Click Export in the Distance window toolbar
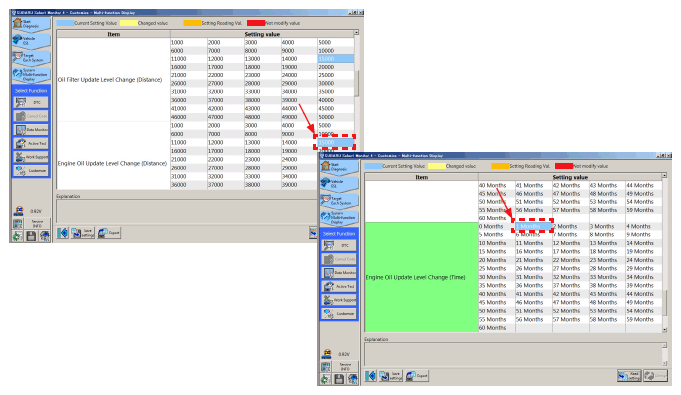The height and width of the screenshot is (395, 681). [x=109, y=233]
